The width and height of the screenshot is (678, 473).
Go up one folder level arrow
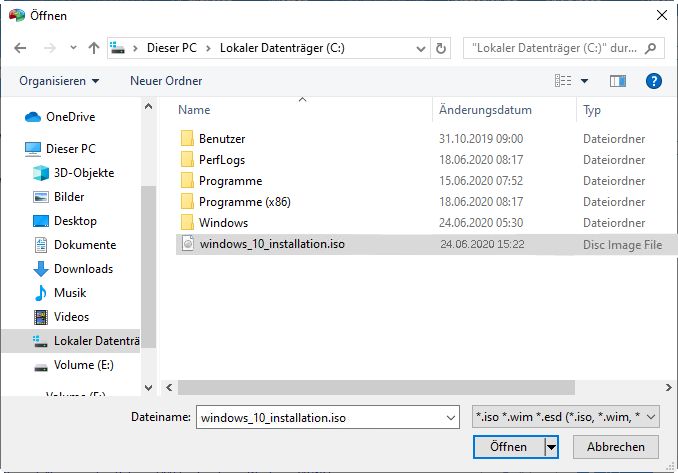(x=94, y=48)
